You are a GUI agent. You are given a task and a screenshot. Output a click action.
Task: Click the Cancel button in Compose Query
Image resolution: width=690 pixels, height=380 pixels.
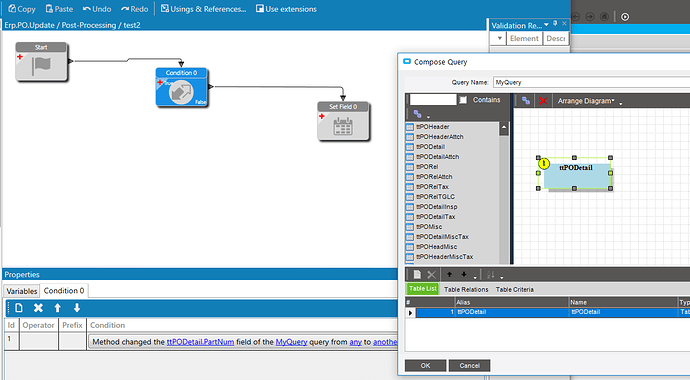470,365
